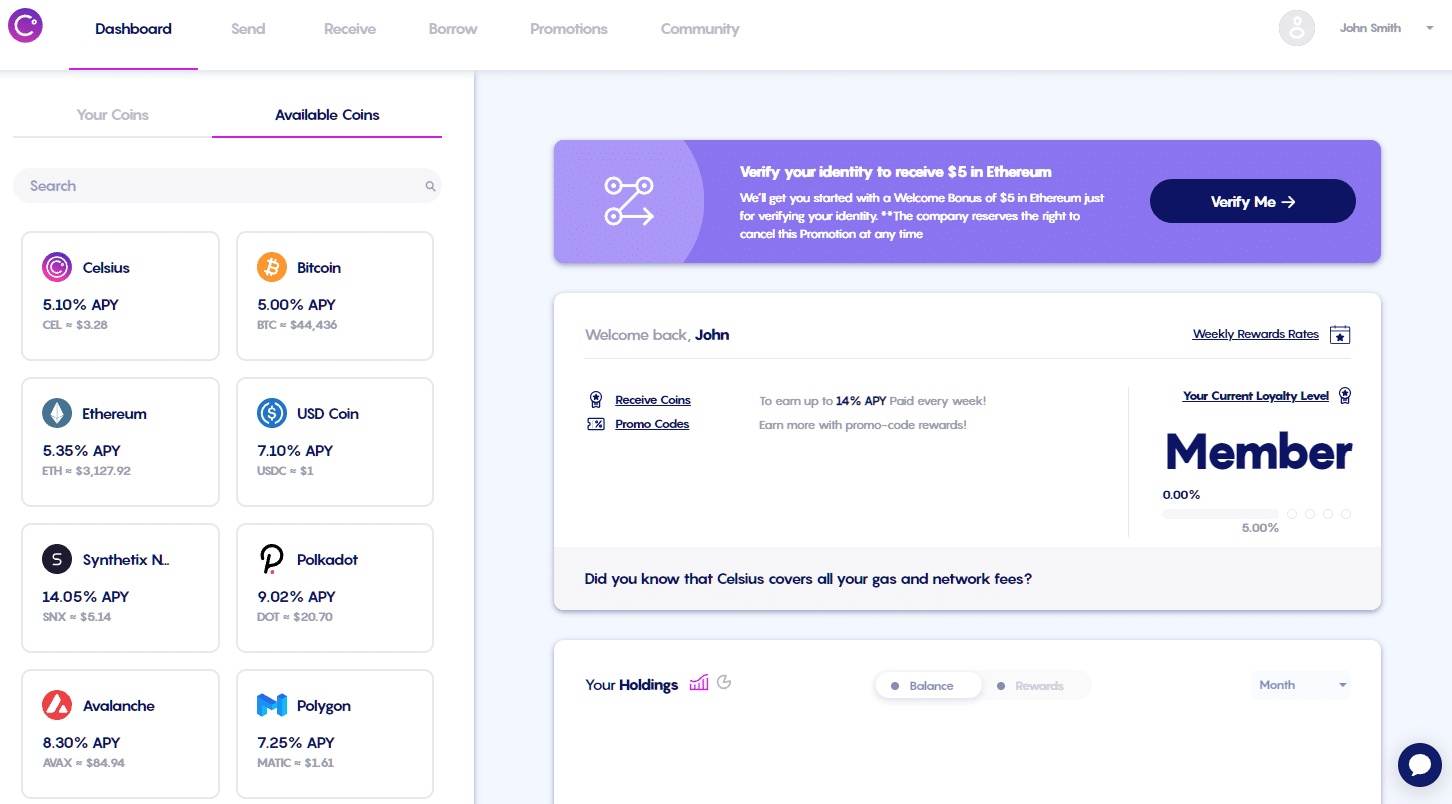Switch holdings to bar chart view
The height and width of the screenshot is (804, 1452).
pyautogui.click(x=699, y=683)
